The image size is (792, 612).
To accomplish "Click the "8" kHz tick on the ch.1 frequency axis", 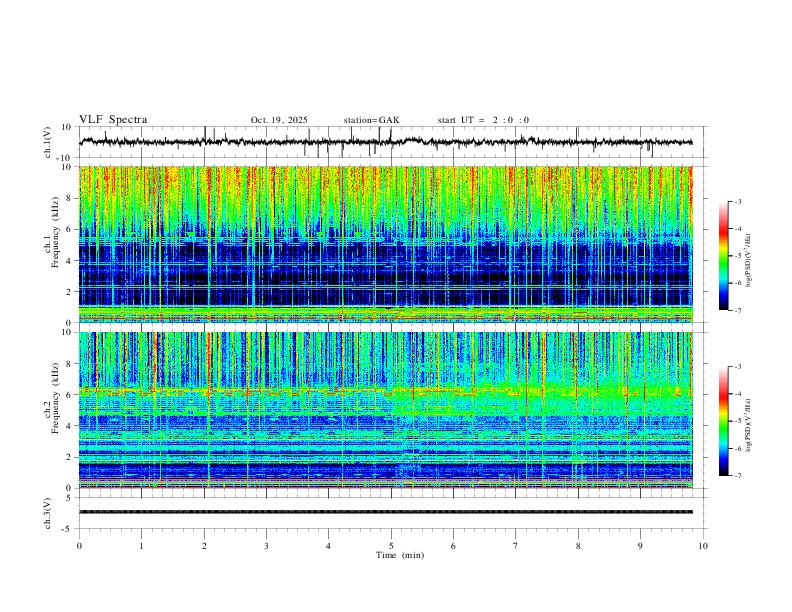I will [x=69, y=198].
